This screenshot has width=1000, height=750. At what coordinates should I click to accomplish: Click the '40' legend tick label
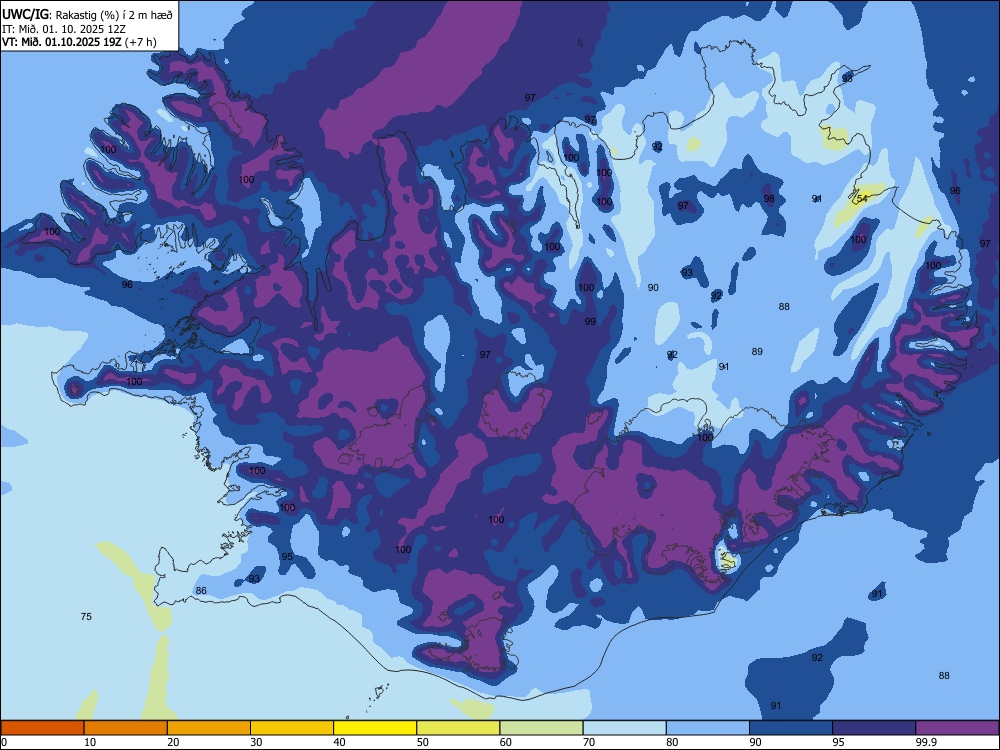point(339,742)
